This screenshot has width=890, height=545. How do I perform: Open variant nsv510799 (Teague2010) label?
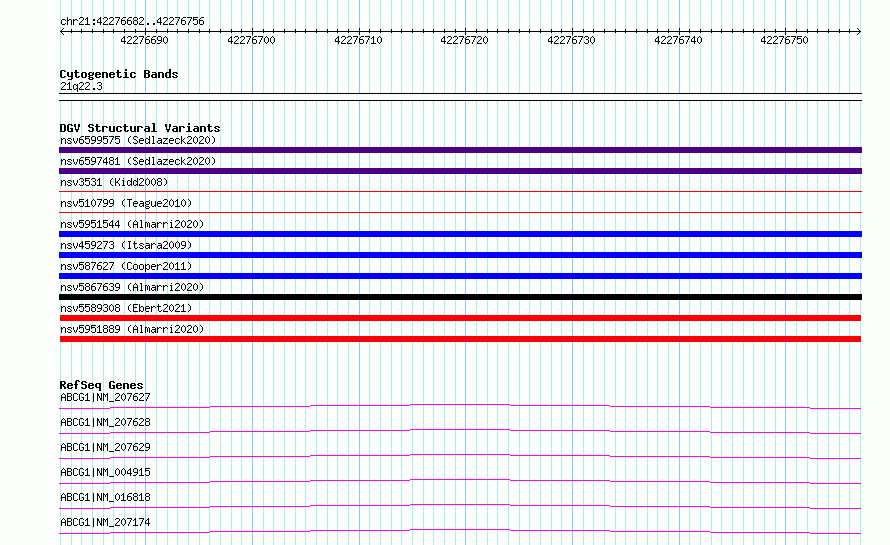126,203
